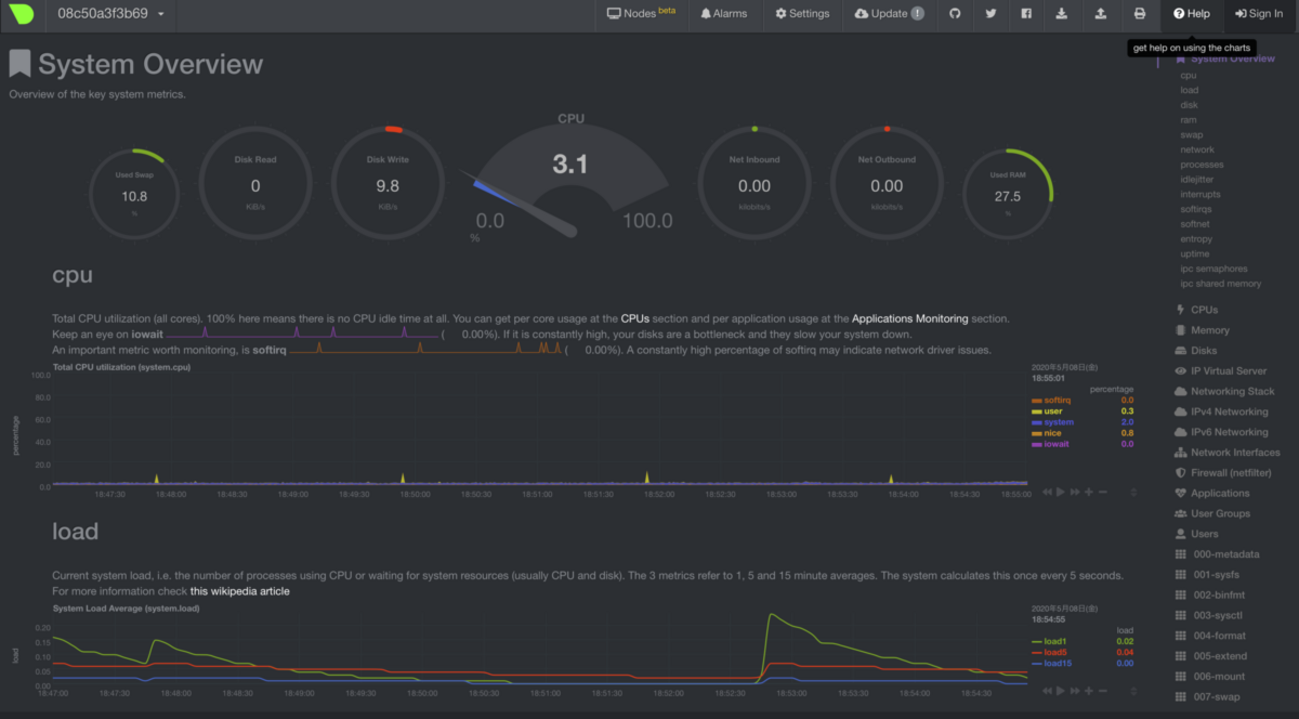Image resolution: width=1299 pixels, height=719 pixels.
Task: Click the download snapshot icon
Action: pos(1062,14)
